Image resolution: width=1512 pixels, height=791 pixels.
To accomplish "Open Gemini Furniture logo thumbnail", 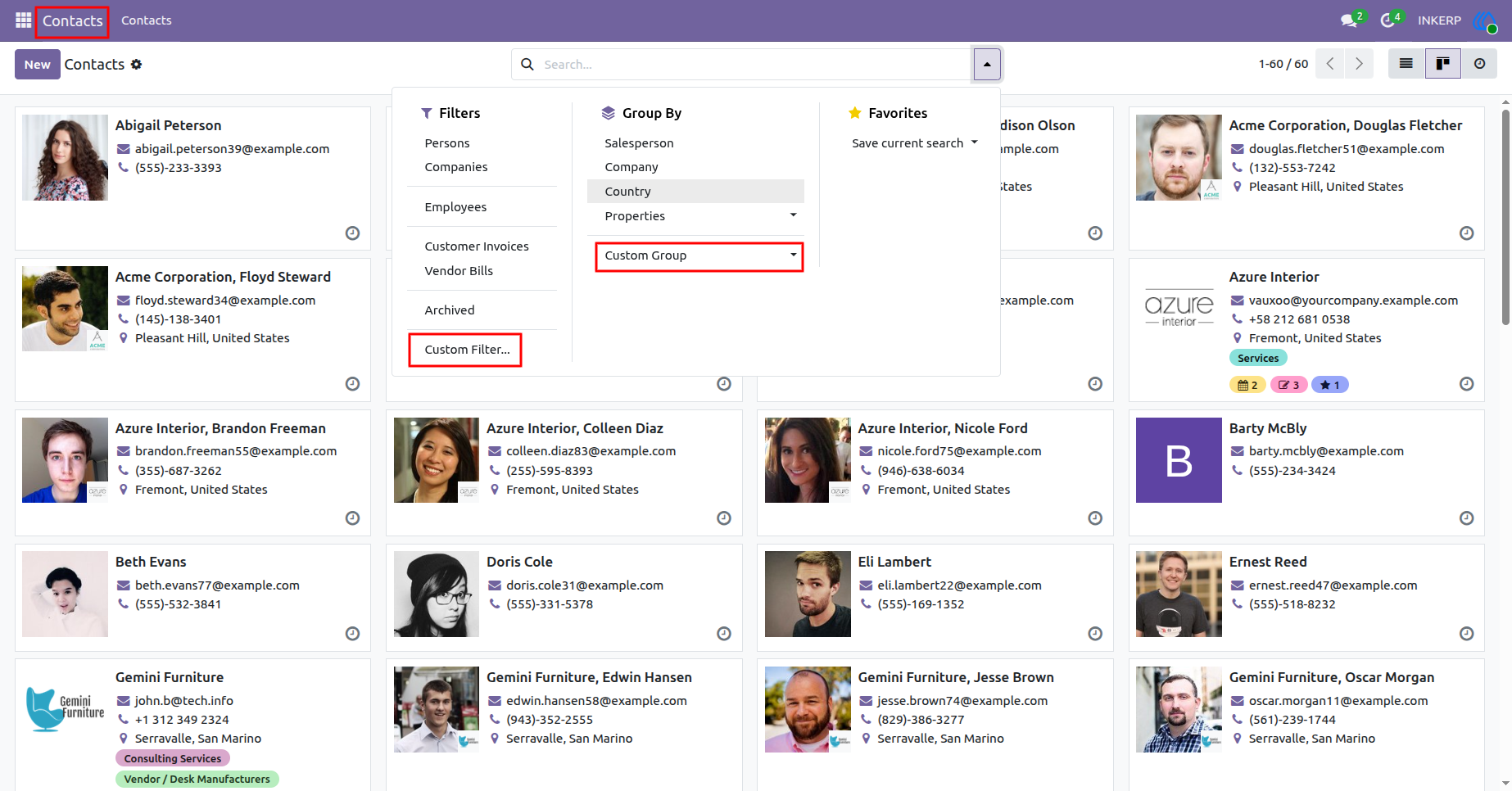I will tap(65, 709).
